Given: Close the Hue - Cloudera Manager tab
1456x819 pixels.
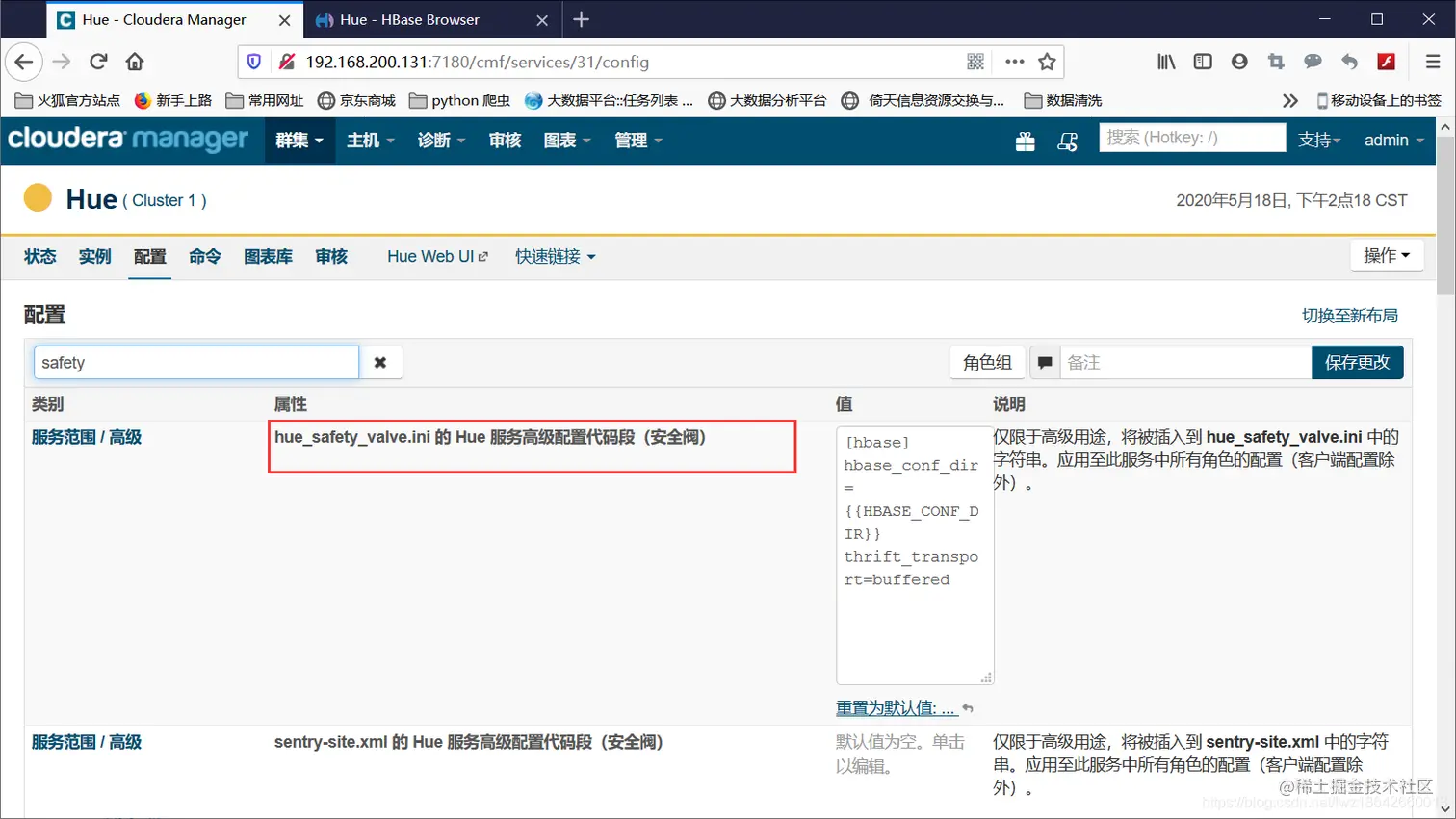Looking at the screenshot, I should (284, 20).
